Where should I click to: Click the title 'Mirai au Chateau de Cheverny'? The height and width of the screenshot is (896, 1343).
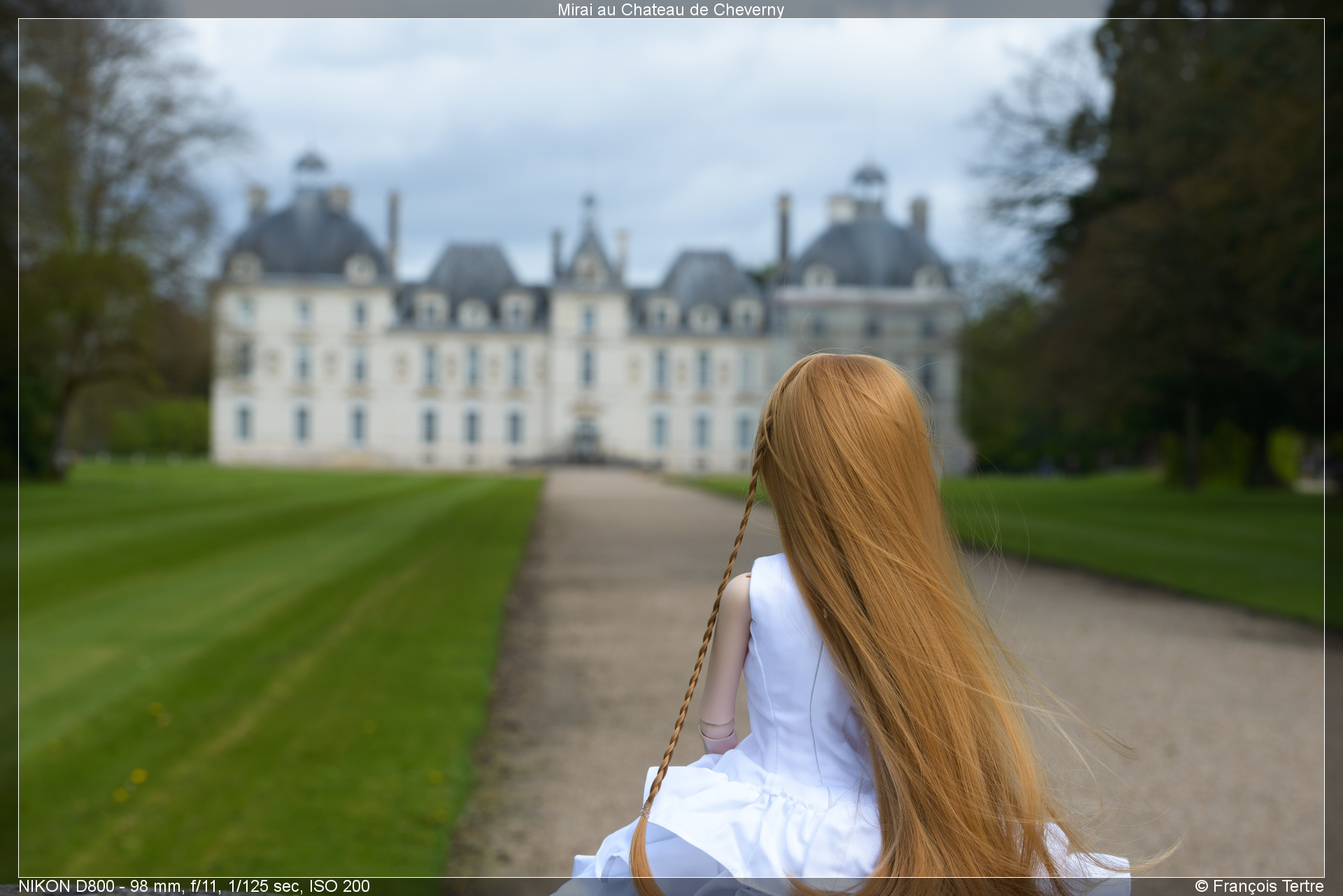click(x=671, y=10)
